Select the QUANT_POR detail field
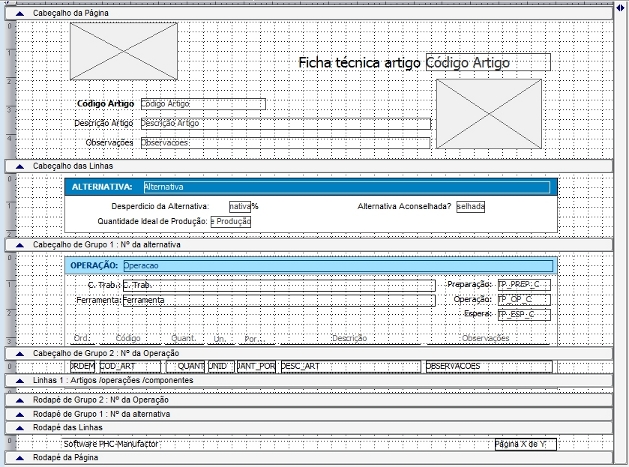 [256, 366]
